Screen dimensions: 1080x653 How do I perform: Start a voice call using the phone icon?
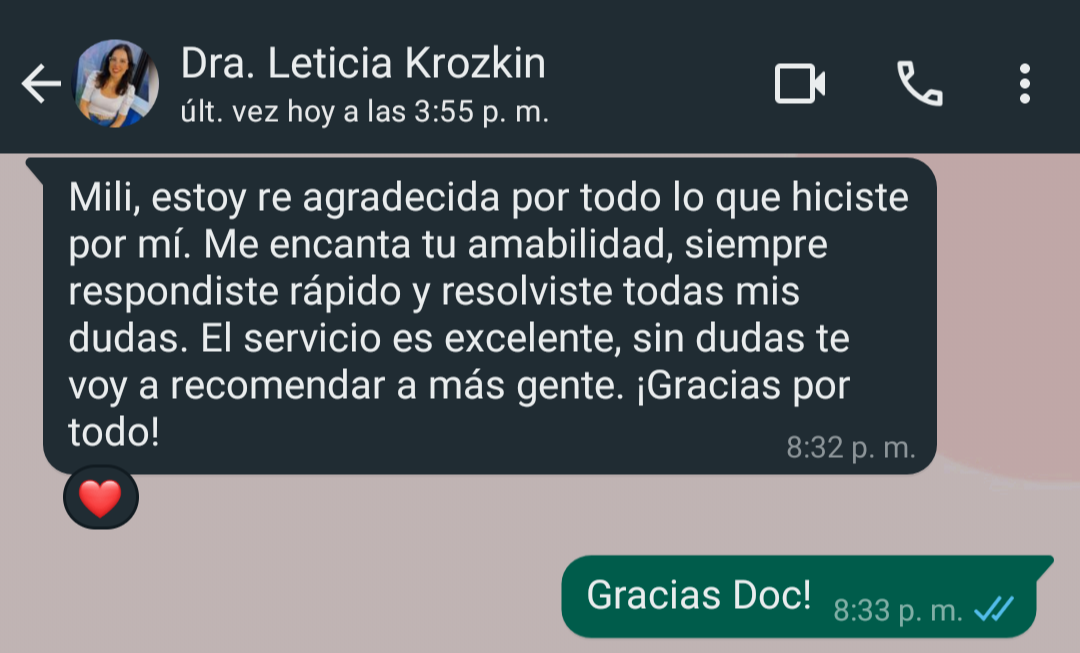[x=920, y=83]
